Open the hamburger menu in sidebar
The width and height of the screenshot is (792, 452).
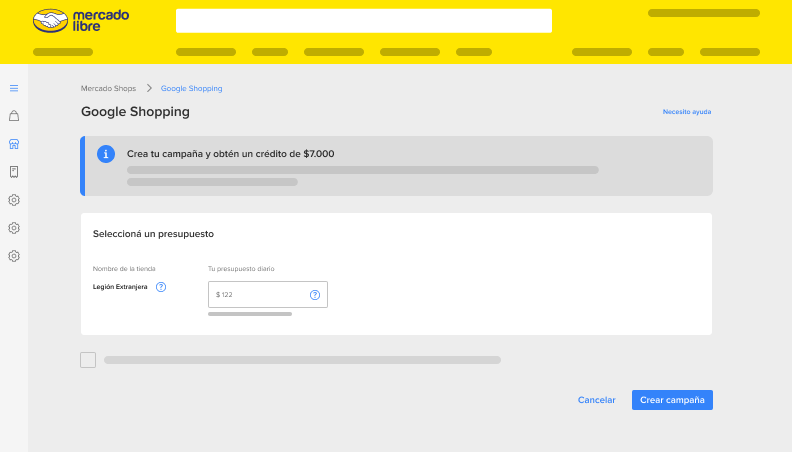click(14, 88)
